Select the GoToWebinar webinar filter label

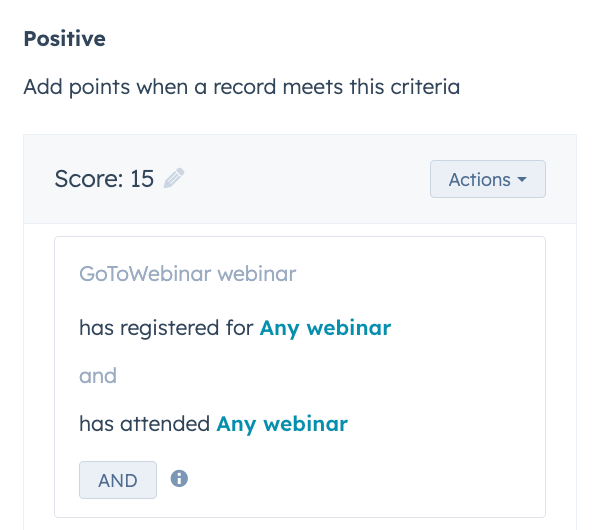188,274
